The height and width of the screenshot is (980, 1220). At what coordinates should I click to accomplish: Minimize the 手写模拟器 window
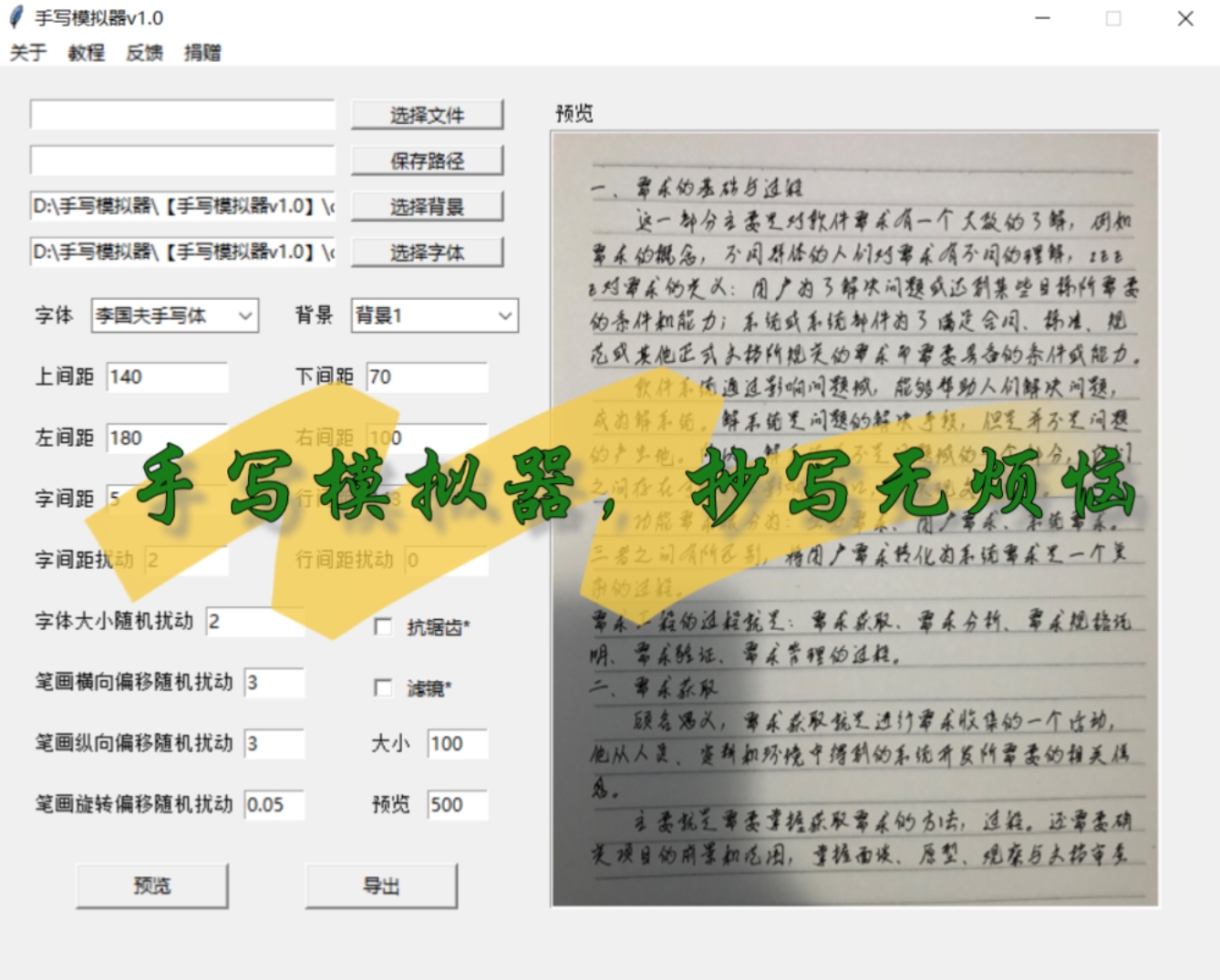tap(1043, 18)
